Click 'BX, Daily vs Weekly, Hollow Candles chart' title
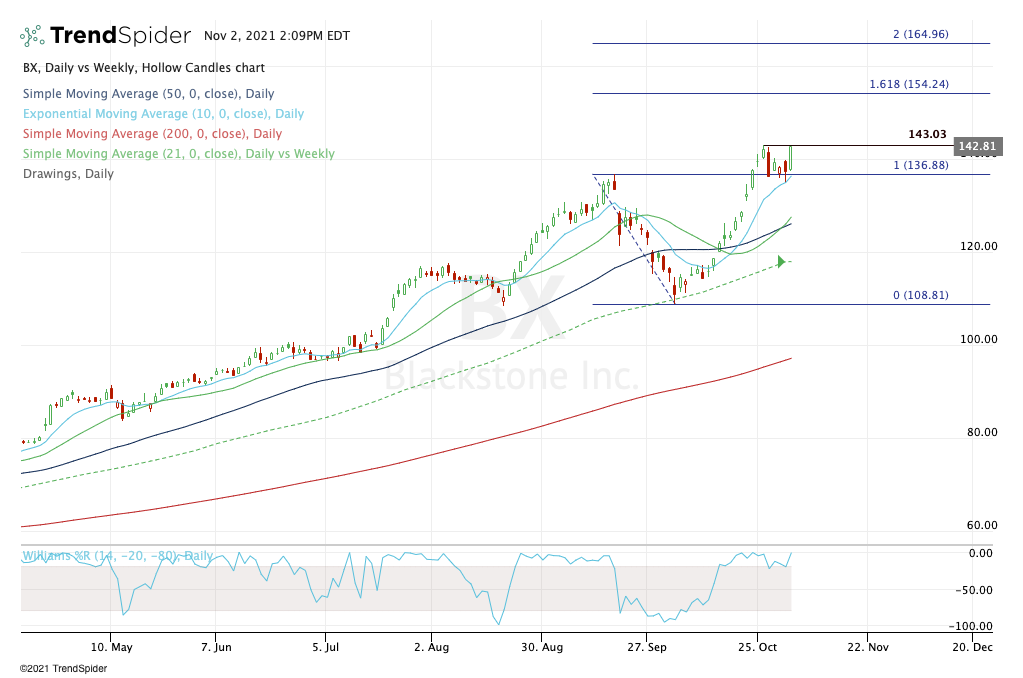Image resolution: width=1023 pixels, height=678 pixels. [144, 68]
